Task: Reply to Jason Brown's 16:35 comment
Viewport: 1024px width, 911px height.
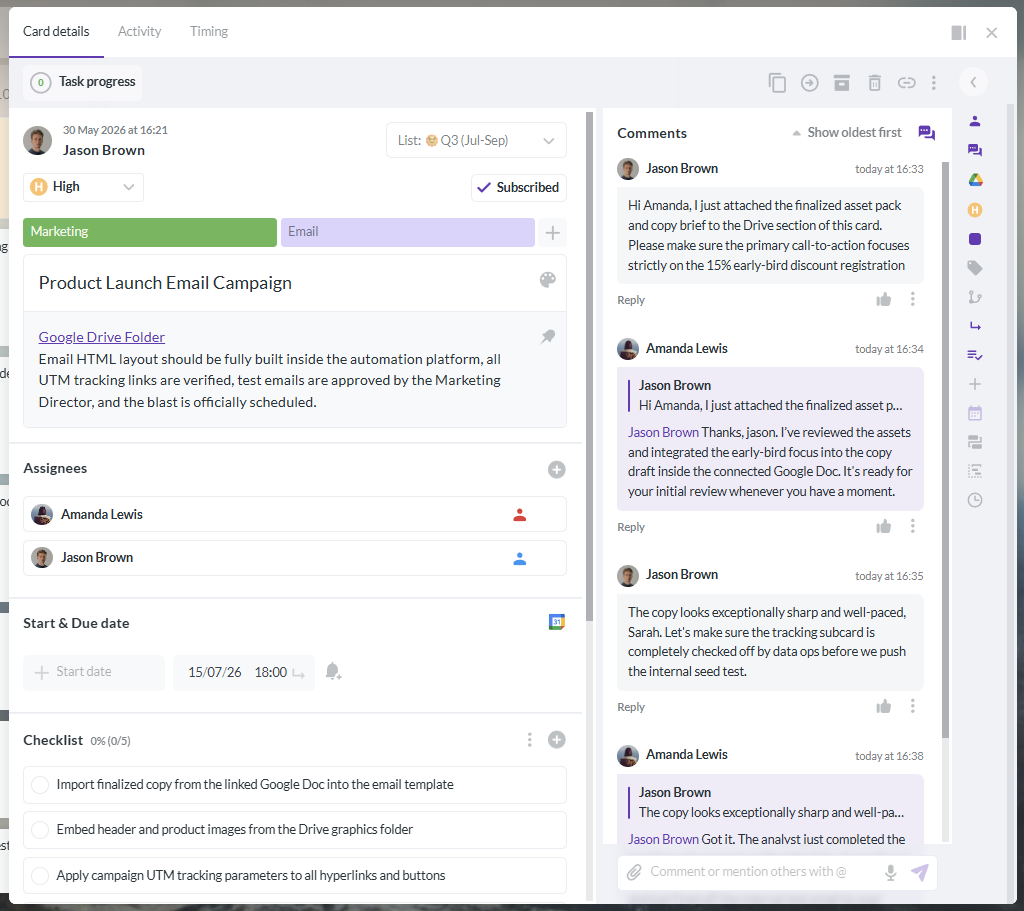Action: (x=631, y=707)
